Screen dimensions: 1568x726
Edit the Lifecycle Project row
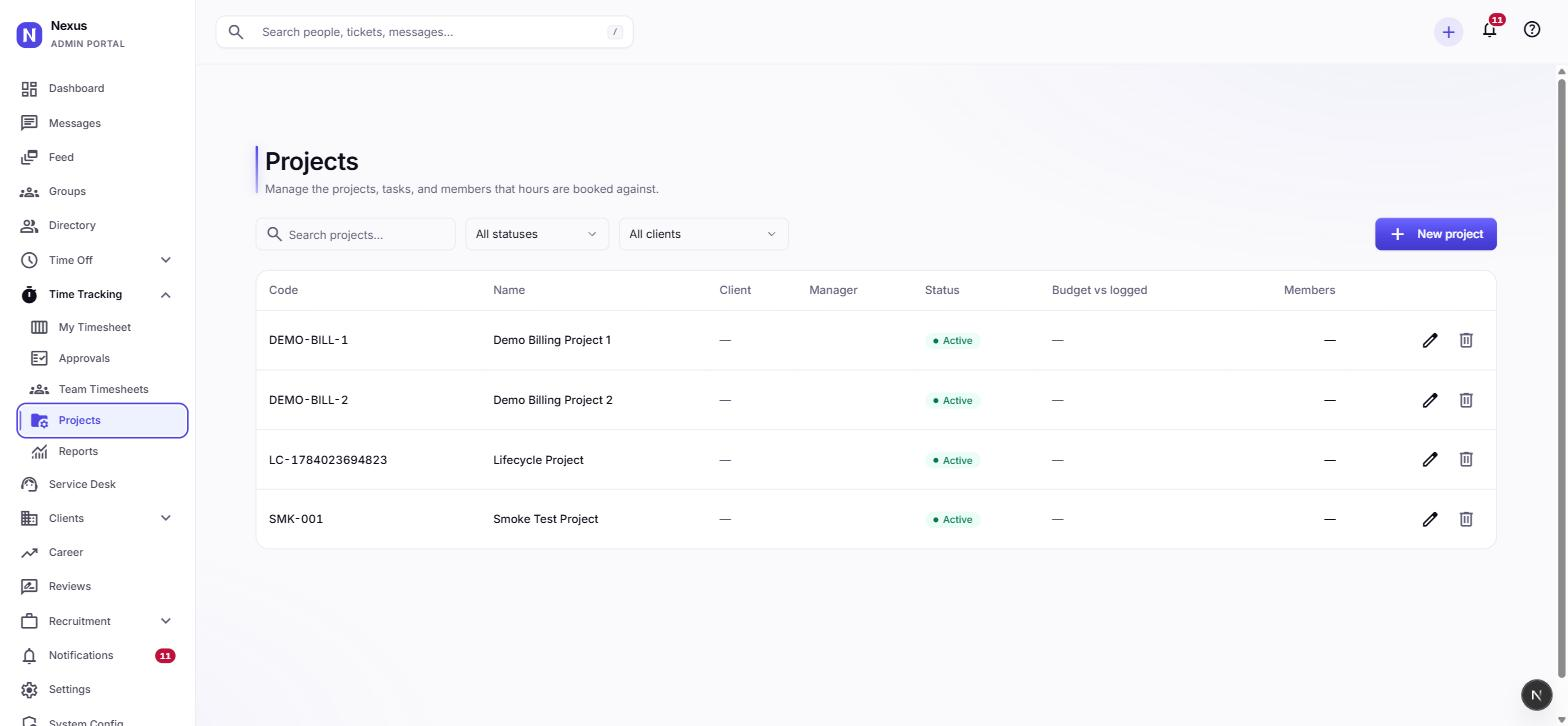[1430, 459]
